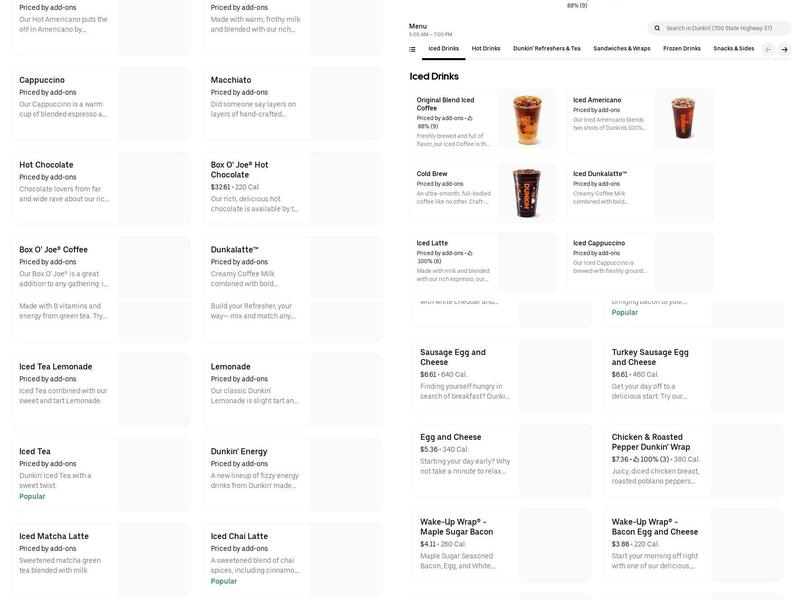Open the Egg and Cheese sandwich
This screenshot has height=600, width=800.
[x=502, y=461]
